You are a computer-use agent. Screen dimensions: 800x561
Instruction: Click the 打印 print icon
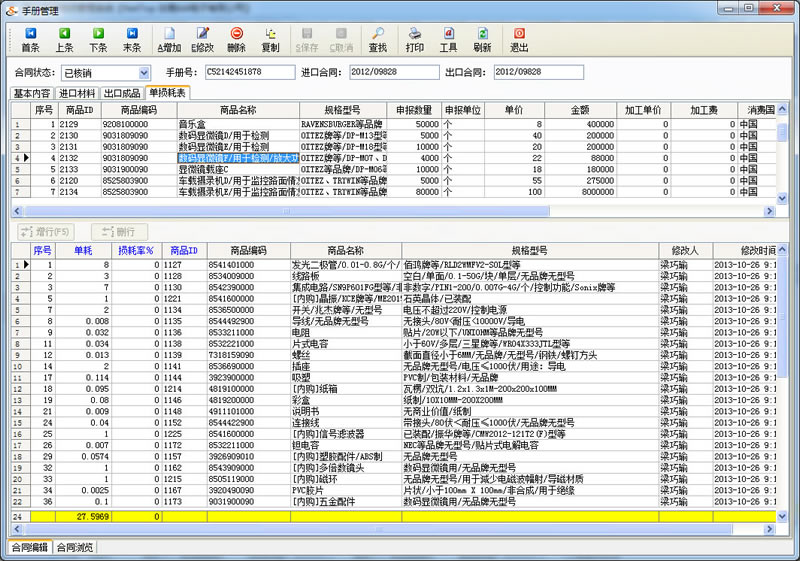[415, 40]
